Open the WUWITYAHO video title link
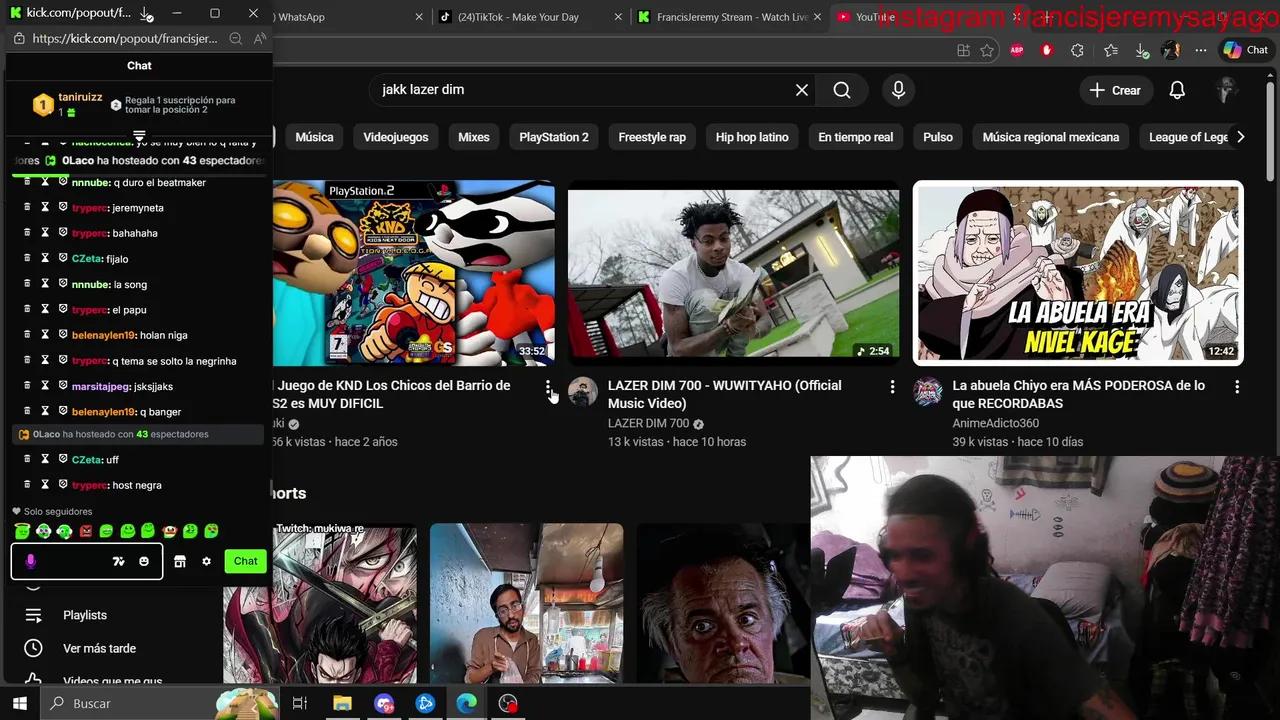Screen dimensions: 1280x720 [x=724, y=394]
